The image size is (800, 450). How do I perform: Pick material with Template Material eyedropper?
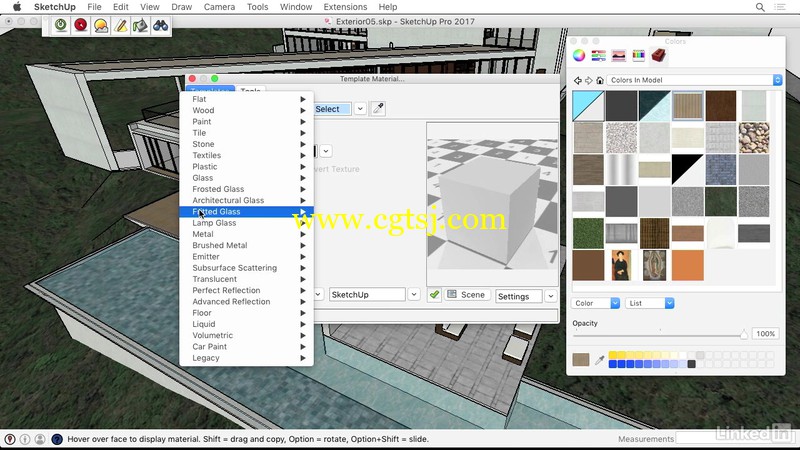[x=378, y=108]
